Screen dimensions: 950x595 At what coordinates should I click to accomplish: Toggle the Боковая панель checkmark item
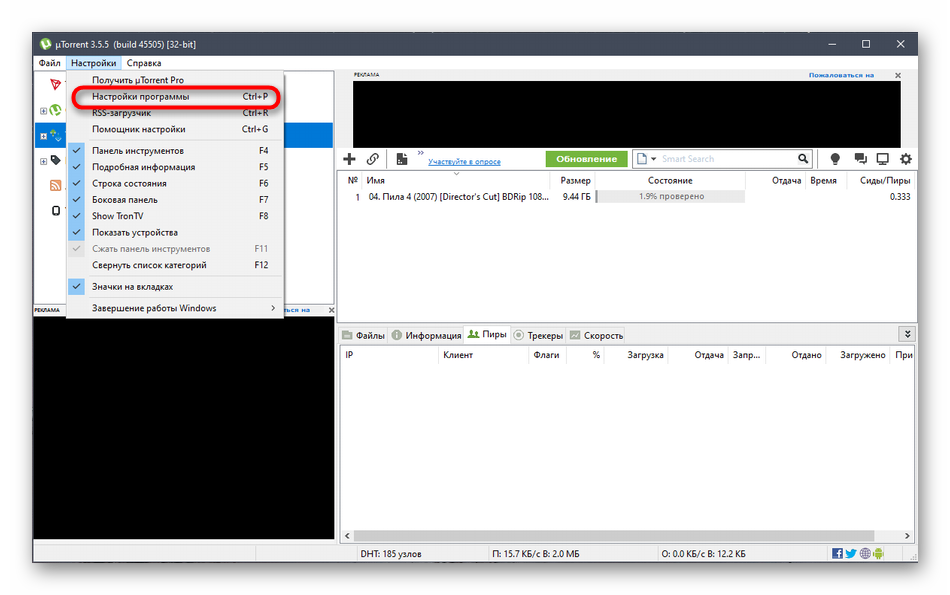[175, 199]
